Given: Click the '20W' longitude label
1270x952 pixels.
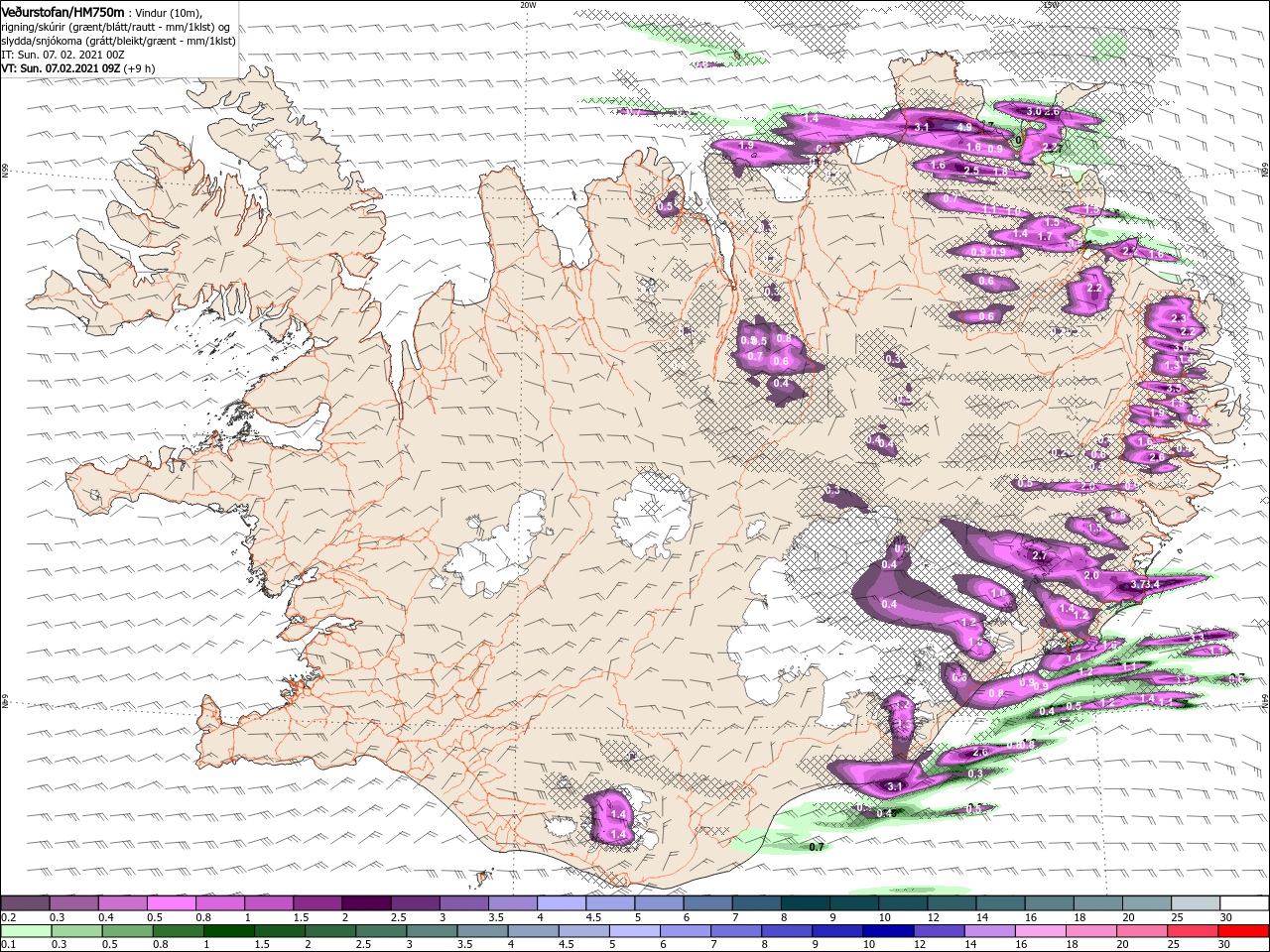Looking at the screenshot, I should click(x=528, y=5).
